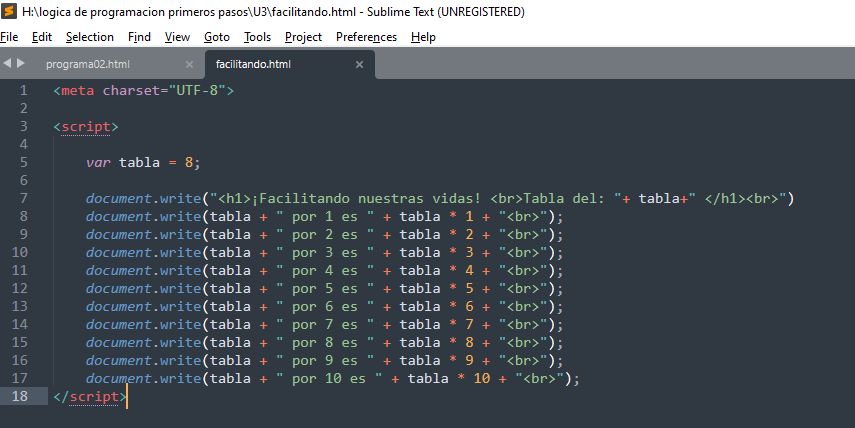This screenshot has width=855, height=428.
Task: Click line number 1 in the gutter
Action: pyautogui.click(x=23, y=90)
